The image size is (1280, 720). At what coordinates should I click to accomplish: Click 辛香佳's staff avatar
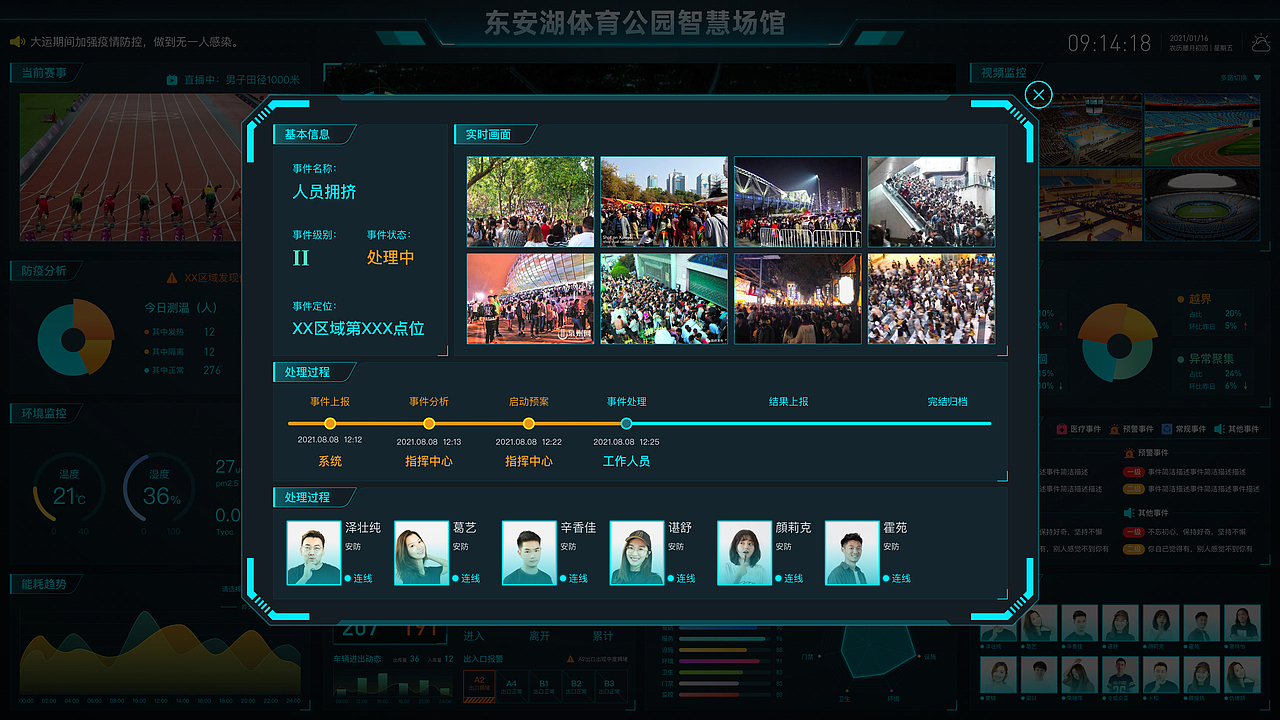coord(529,553)
